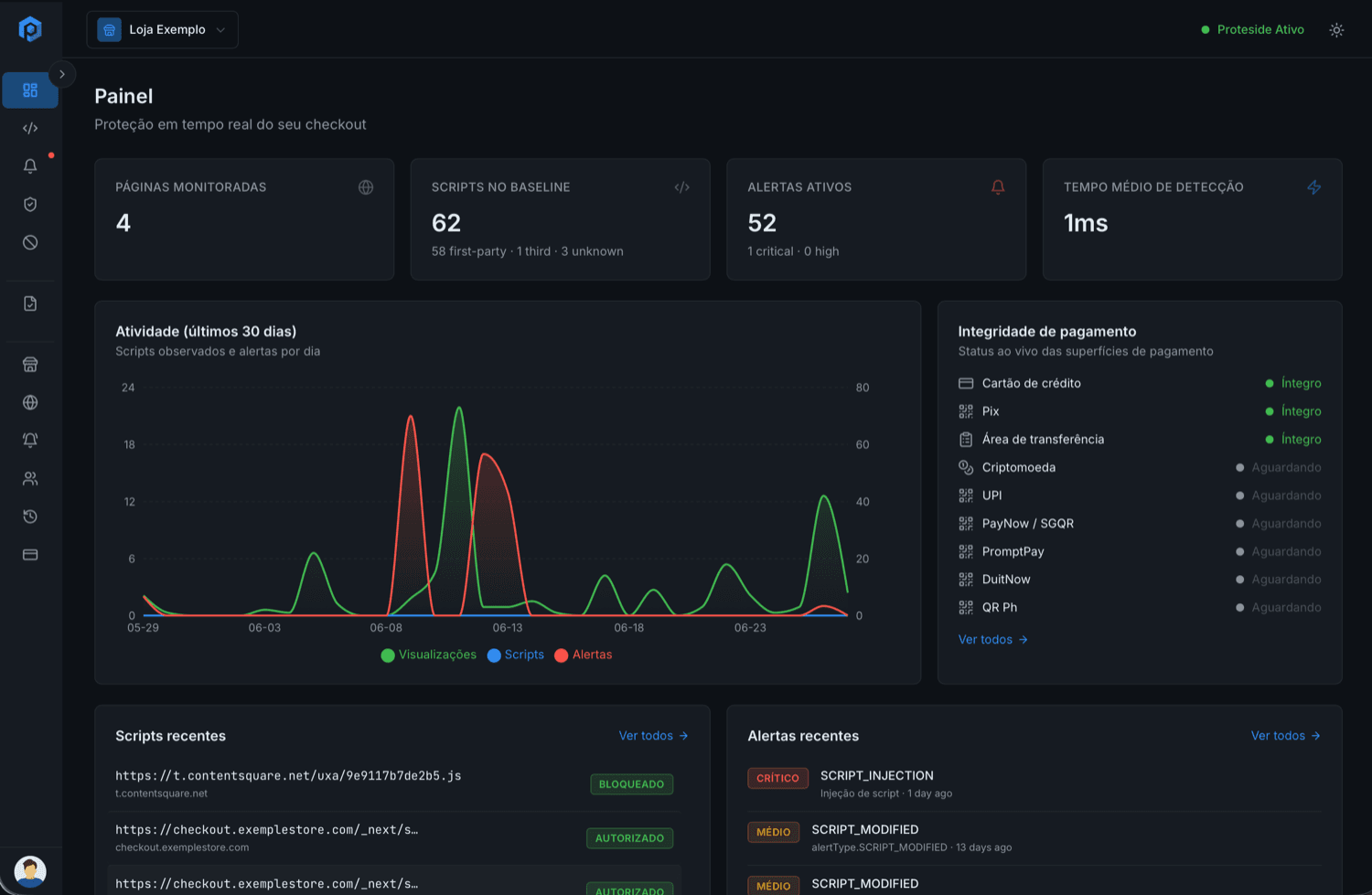
Task: Click the bell icon on Alertas Ativos card
Action: pyautogui.click(x=998, y=187)
